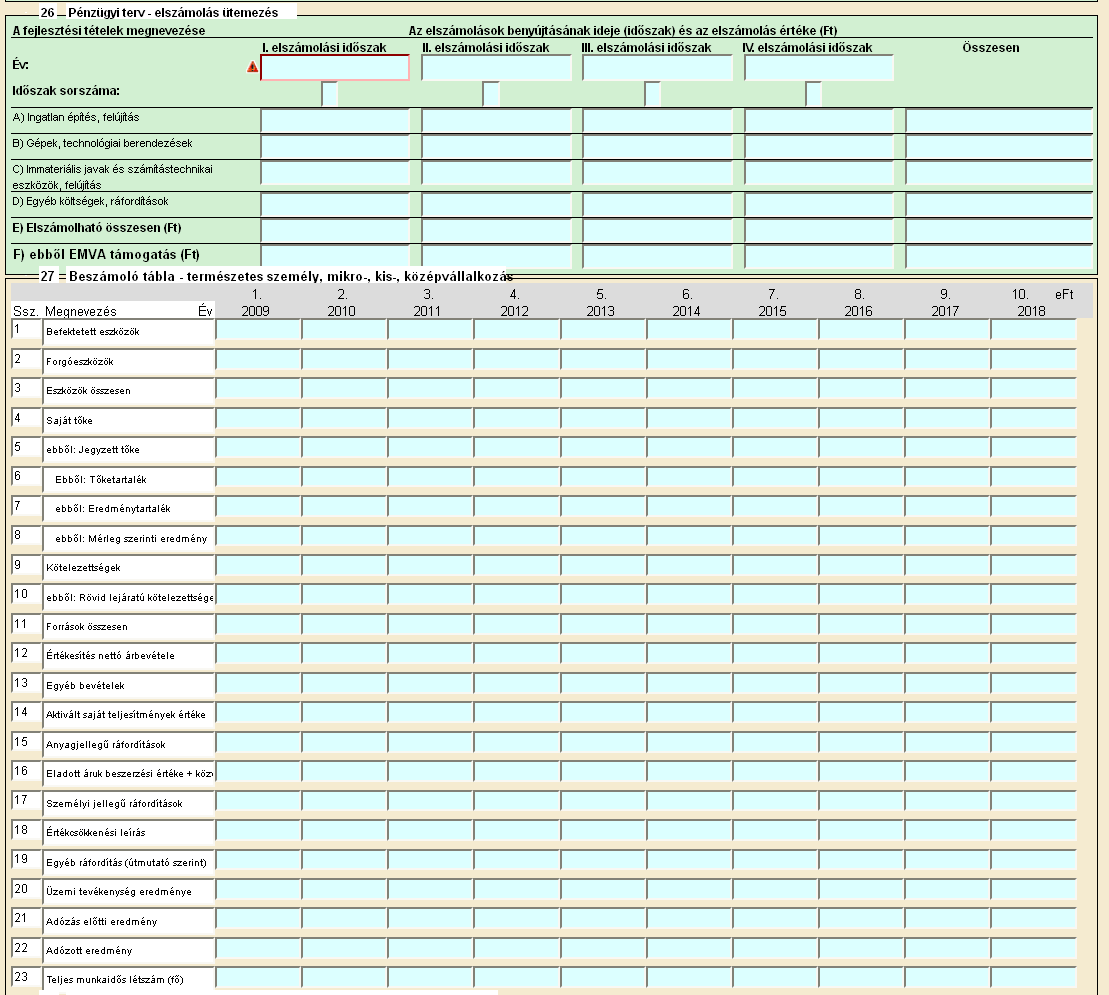Click the red warning triangle icon beside Év
This screenshot has height=995, width=1109.
point(252,67)
